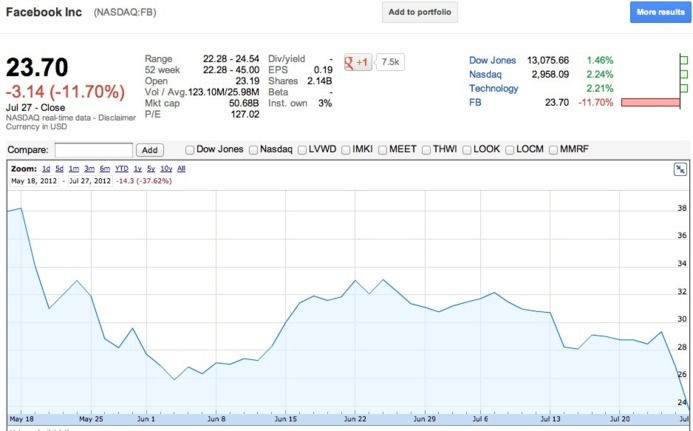Open the Disclaimer link
Screen dimensions: 693x431
tap(117, 118)
